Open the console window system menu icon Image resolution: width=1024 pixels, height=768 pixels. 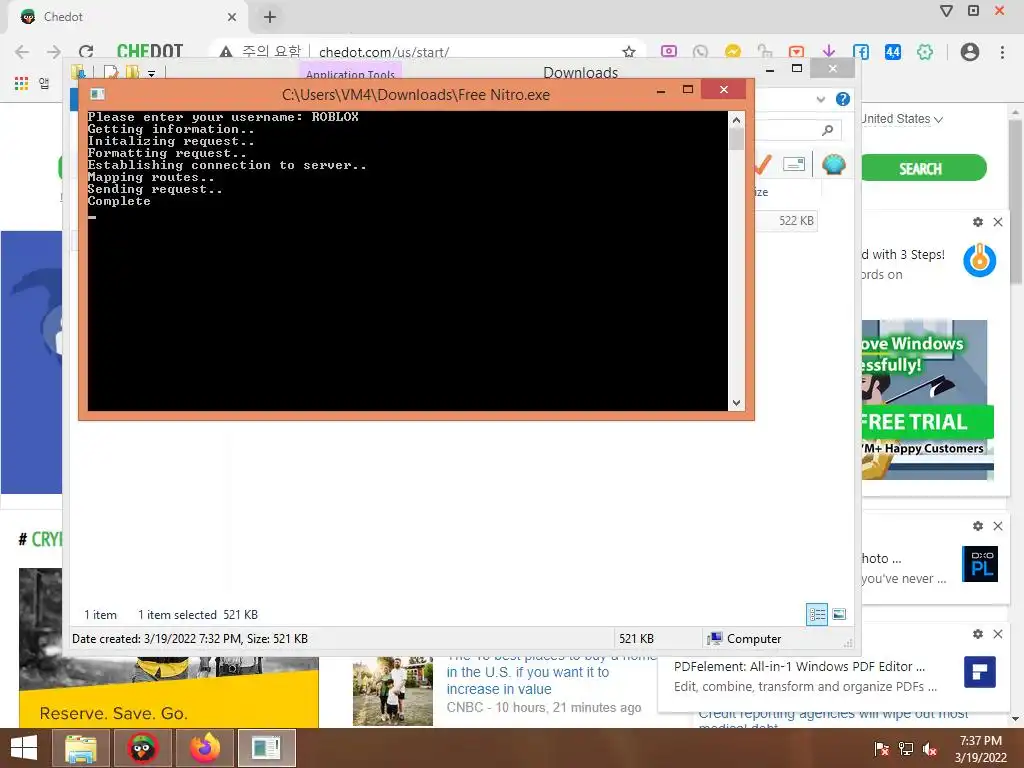coord(97,94)
